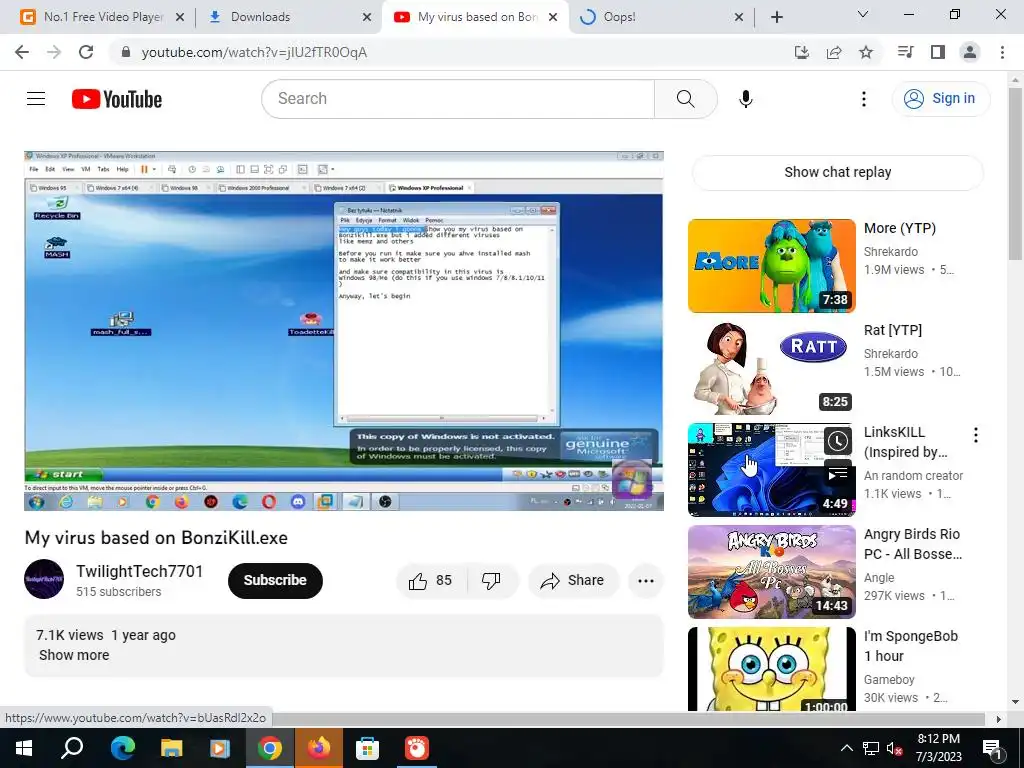The width and height of the screenshot is (1024, 768).
Task: Open the YouTube guide hamburger menu
Action: (x=36, y=99)
